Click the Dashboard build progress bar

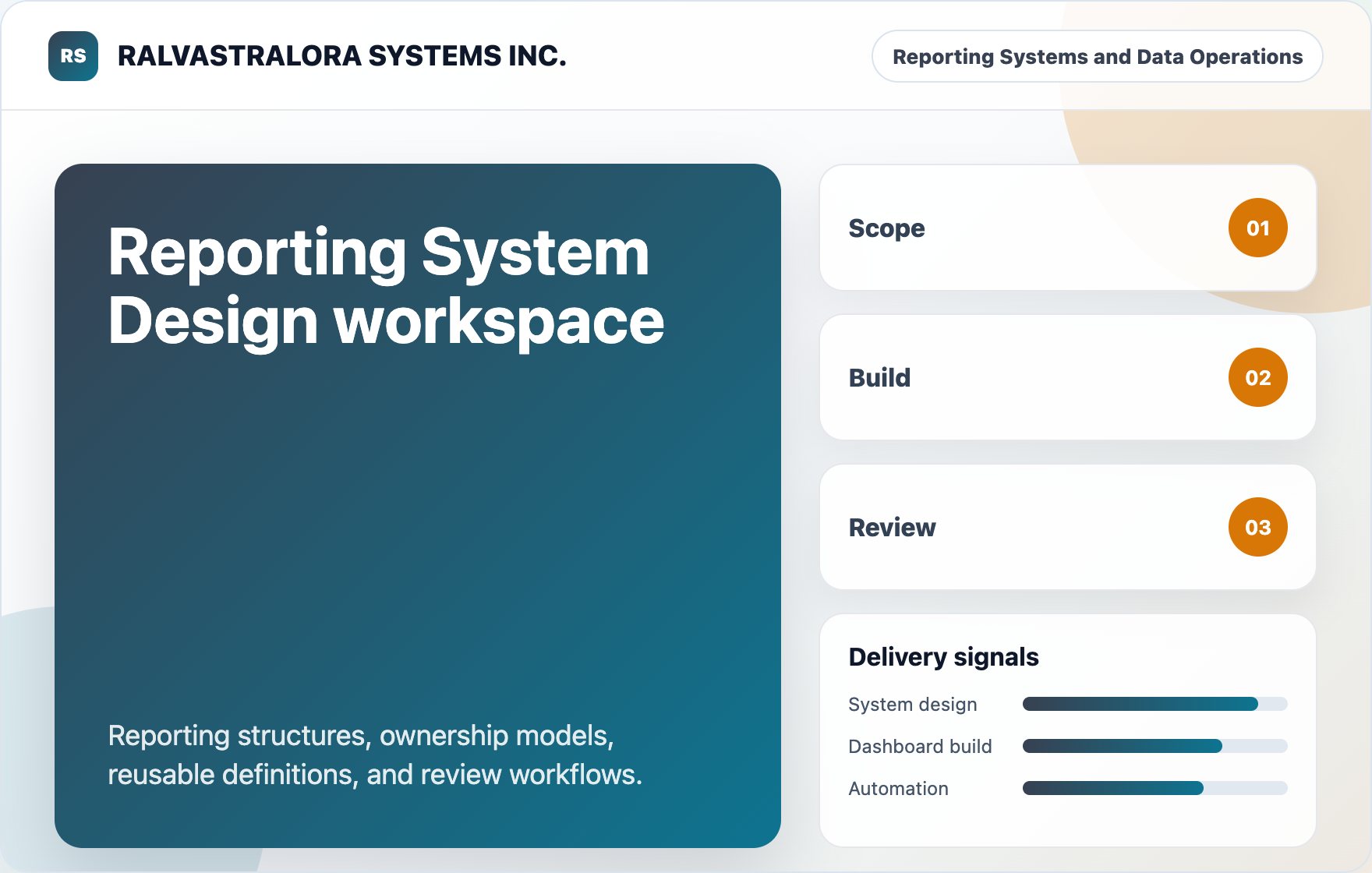click(1155, 746)
